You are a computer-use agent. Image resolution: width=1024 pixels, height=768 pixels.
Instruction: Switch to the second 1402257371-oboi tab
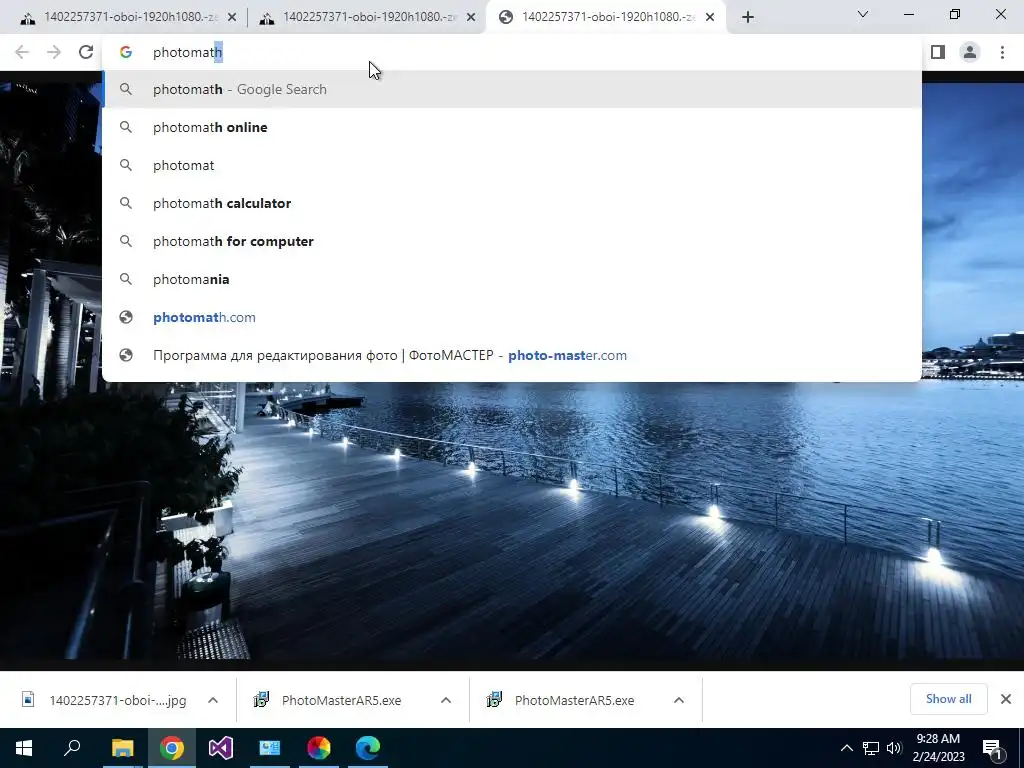[x=366, y=17]
